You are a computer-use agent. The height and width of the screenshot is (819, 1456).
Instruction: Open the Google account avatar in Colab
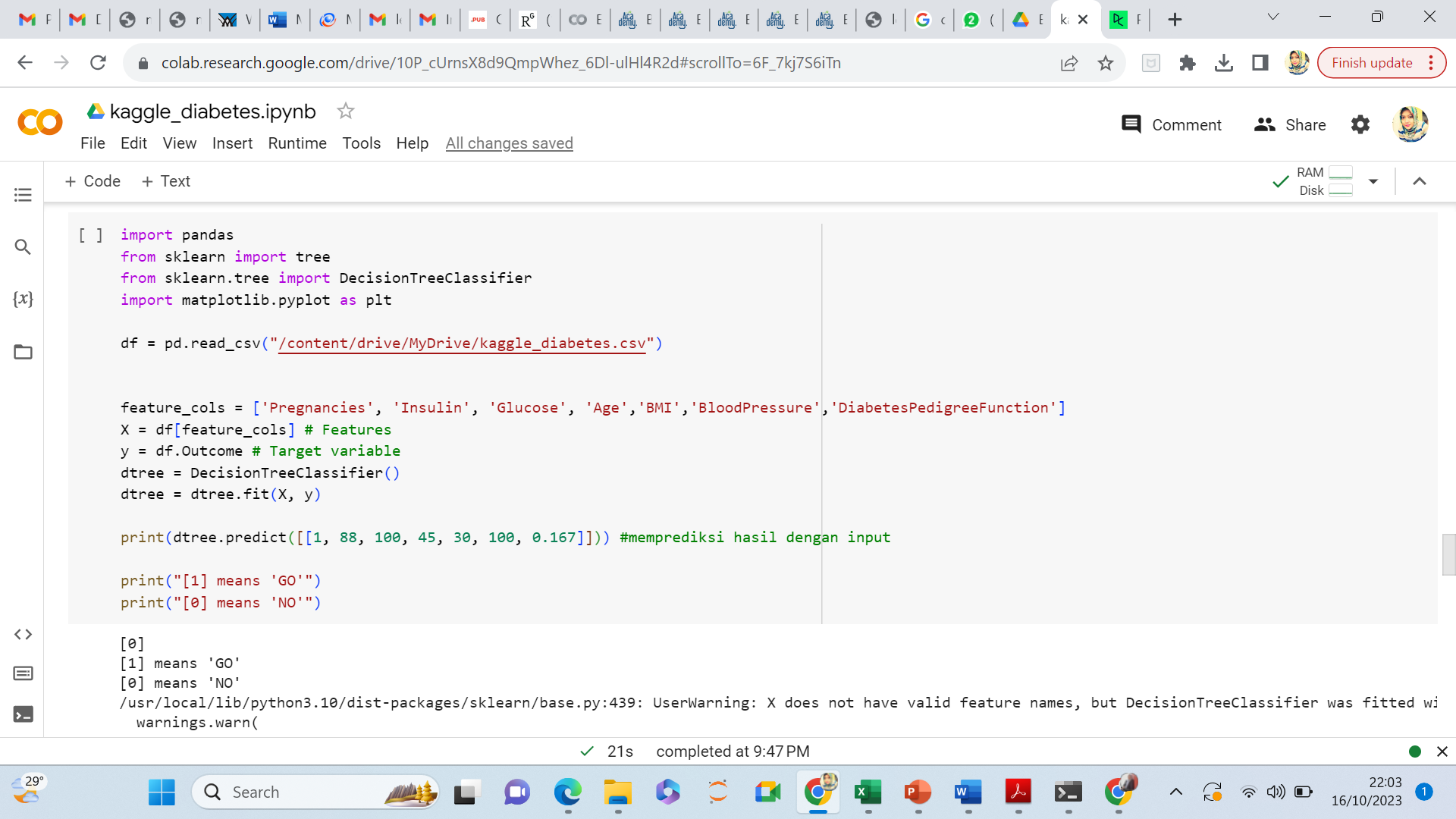pyautogui.click(x=1410, y=124)
